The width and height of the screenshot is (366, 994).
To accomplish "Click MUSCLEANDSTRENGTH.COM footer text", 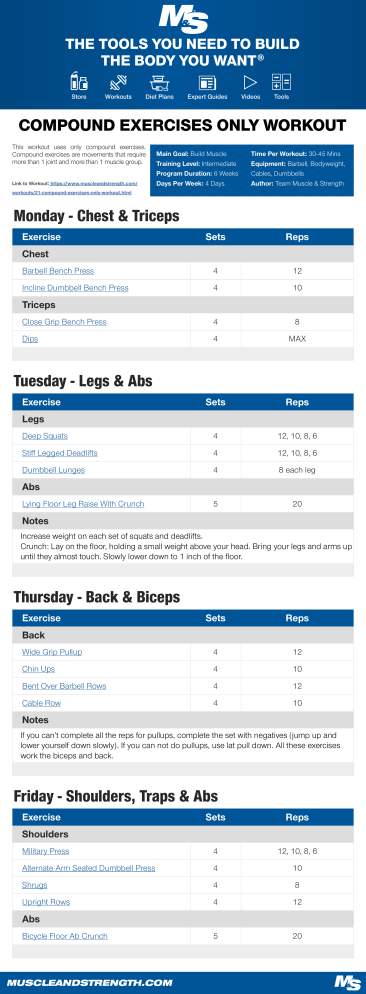I will point(89,983).
